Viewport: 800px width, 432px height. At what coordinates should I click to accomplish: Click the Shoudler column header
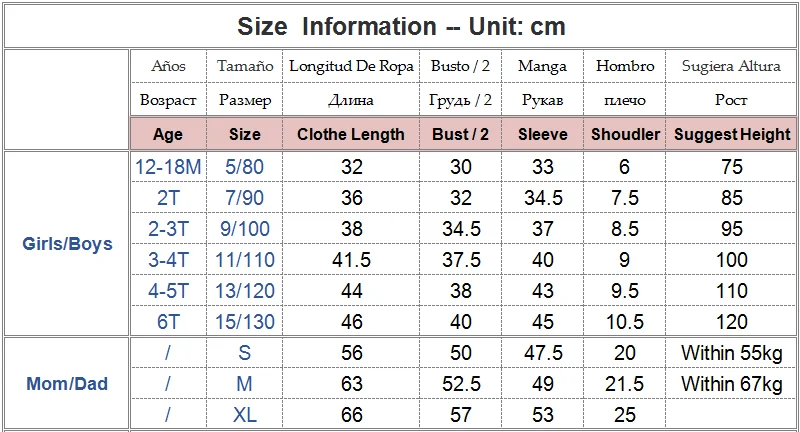pyautogui.click(x=625, y=134)
